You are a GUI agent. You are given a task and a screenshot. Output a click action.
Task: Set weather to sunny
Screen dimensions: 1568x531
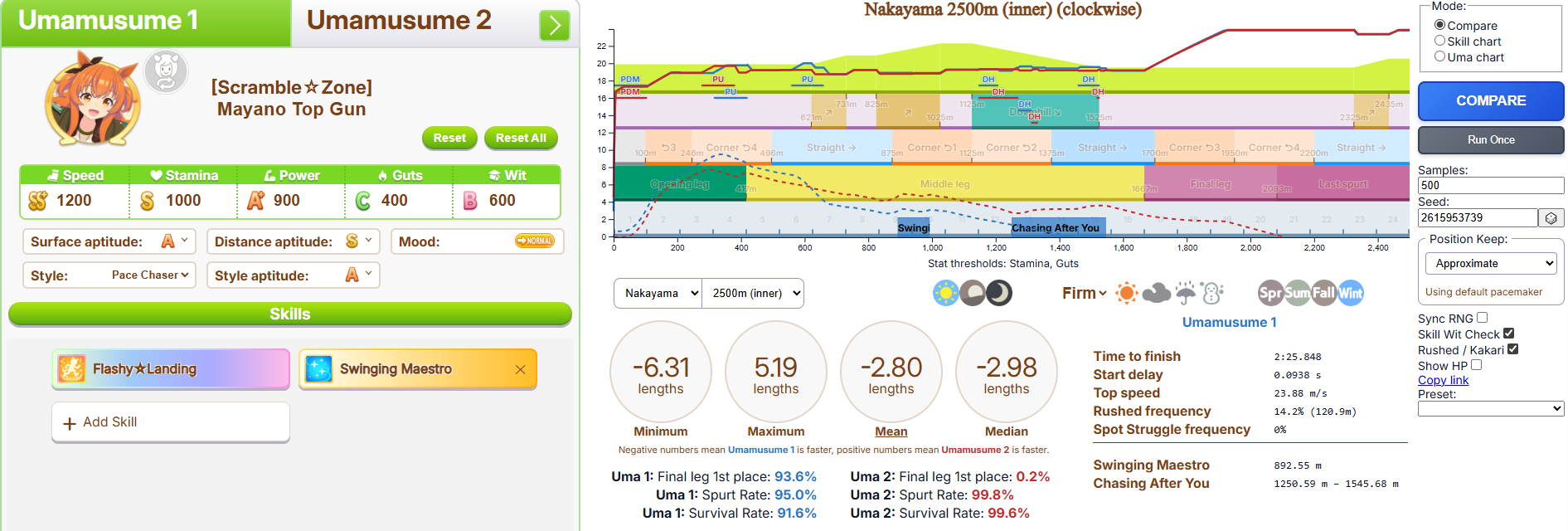pos(1127,293)
